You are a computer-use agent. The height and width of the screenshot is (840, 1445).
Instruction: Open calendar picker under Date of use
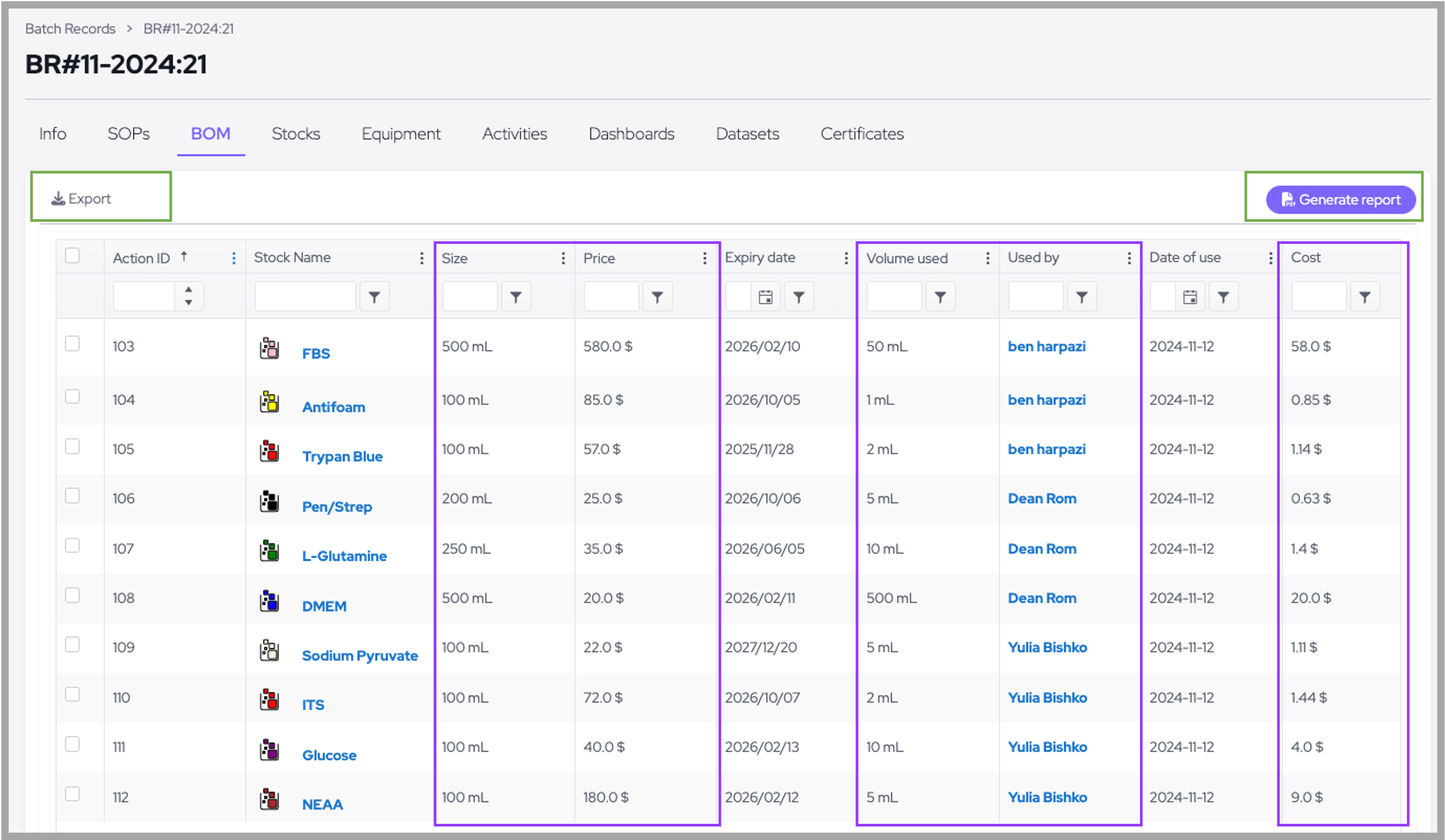(1190, 297)
